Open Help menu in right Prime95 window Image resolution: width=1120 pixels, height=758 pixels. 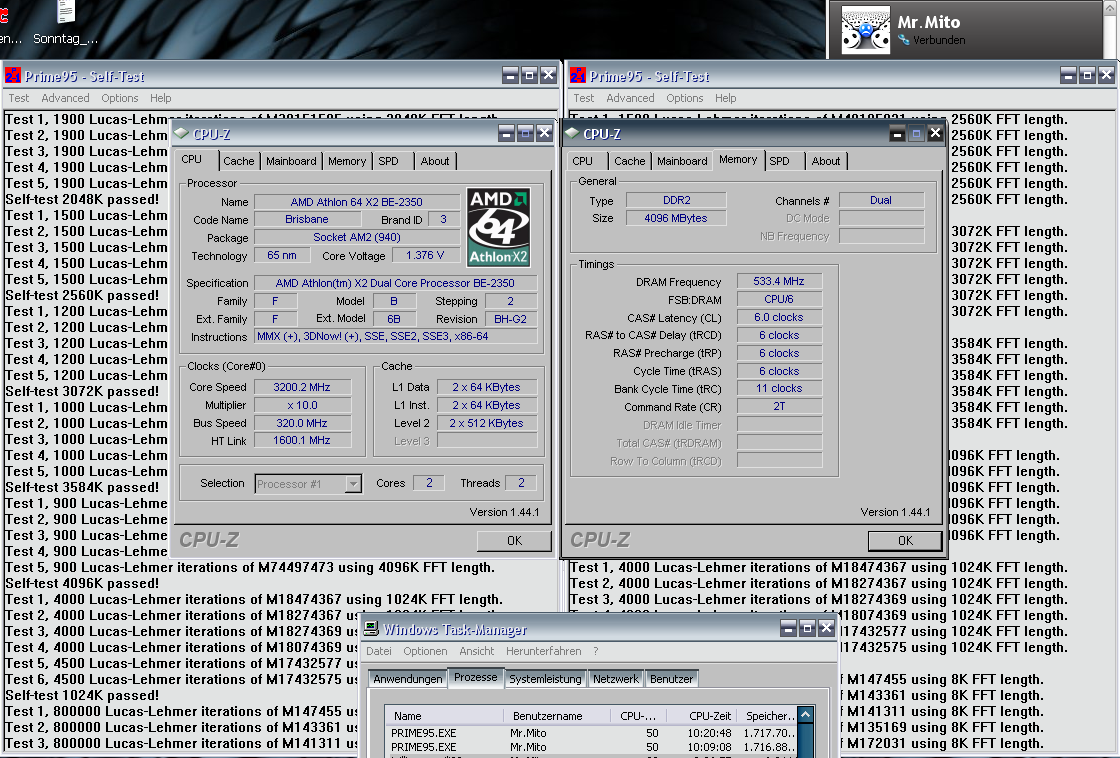point(726,98)
